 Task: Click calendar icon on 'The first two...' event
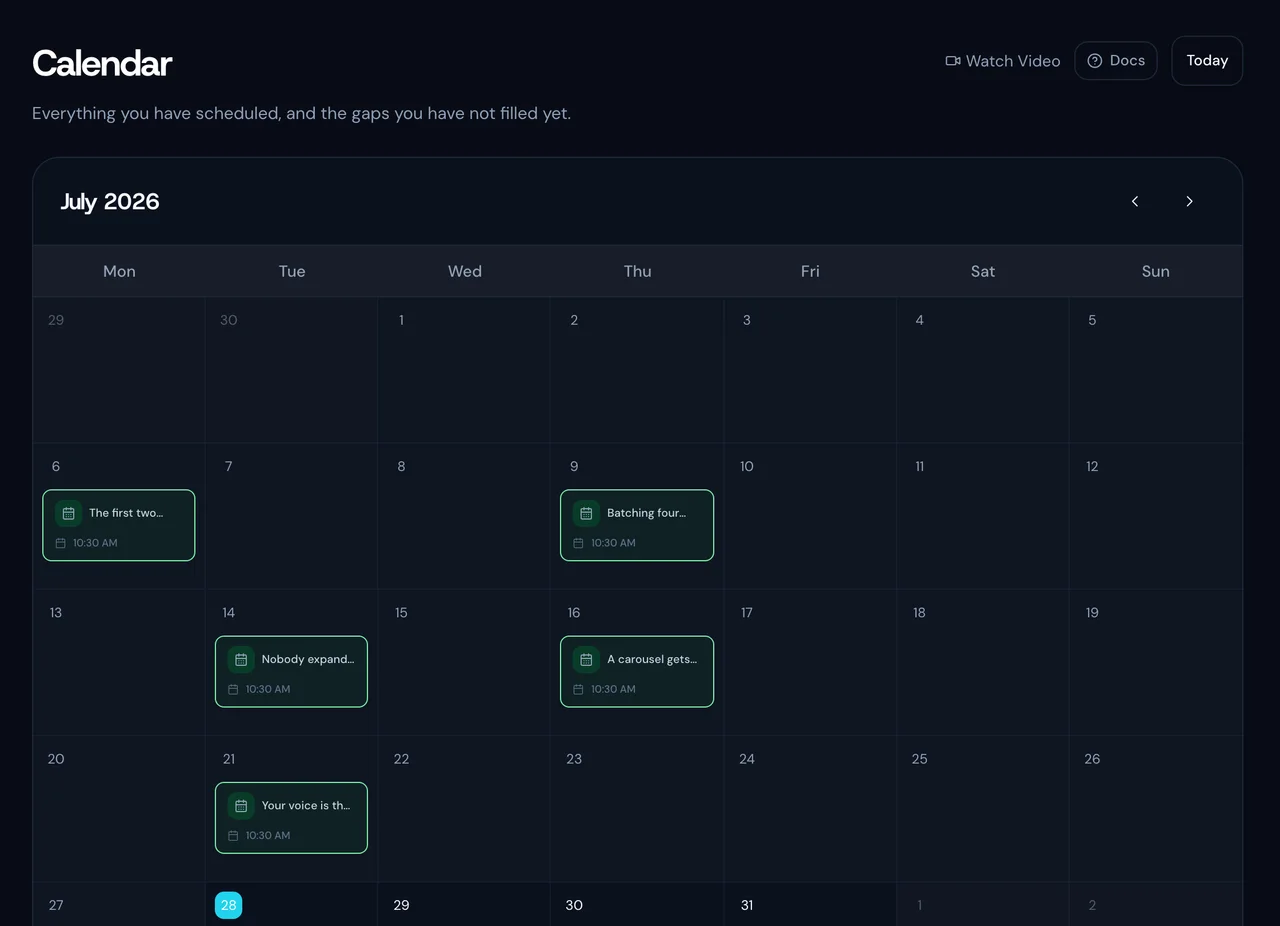(x=68, y=513)
